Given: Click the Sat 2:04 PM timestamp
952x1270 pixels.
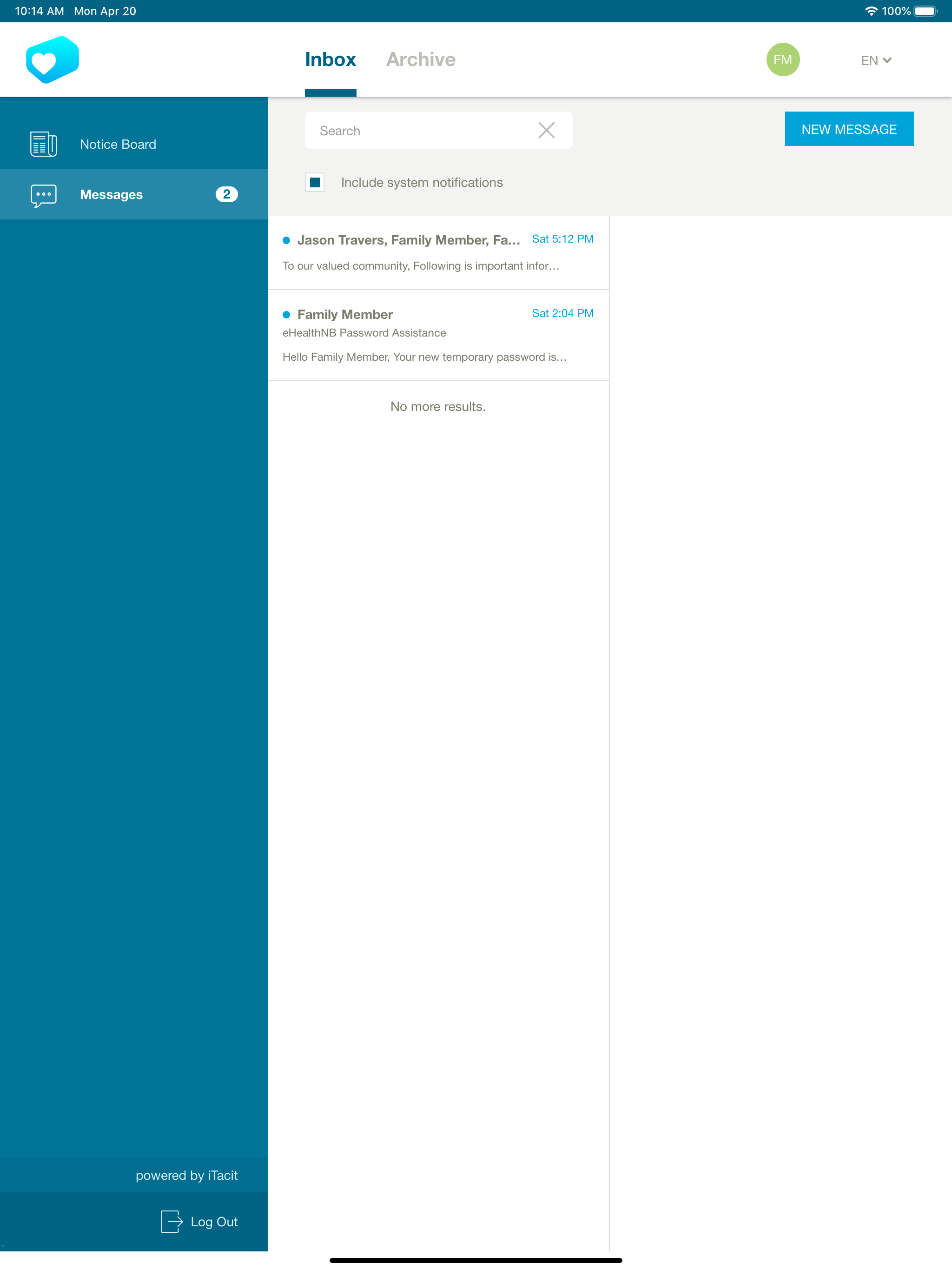Looking at the screenshot, I should pyautogui.click(x=563, y=313).
